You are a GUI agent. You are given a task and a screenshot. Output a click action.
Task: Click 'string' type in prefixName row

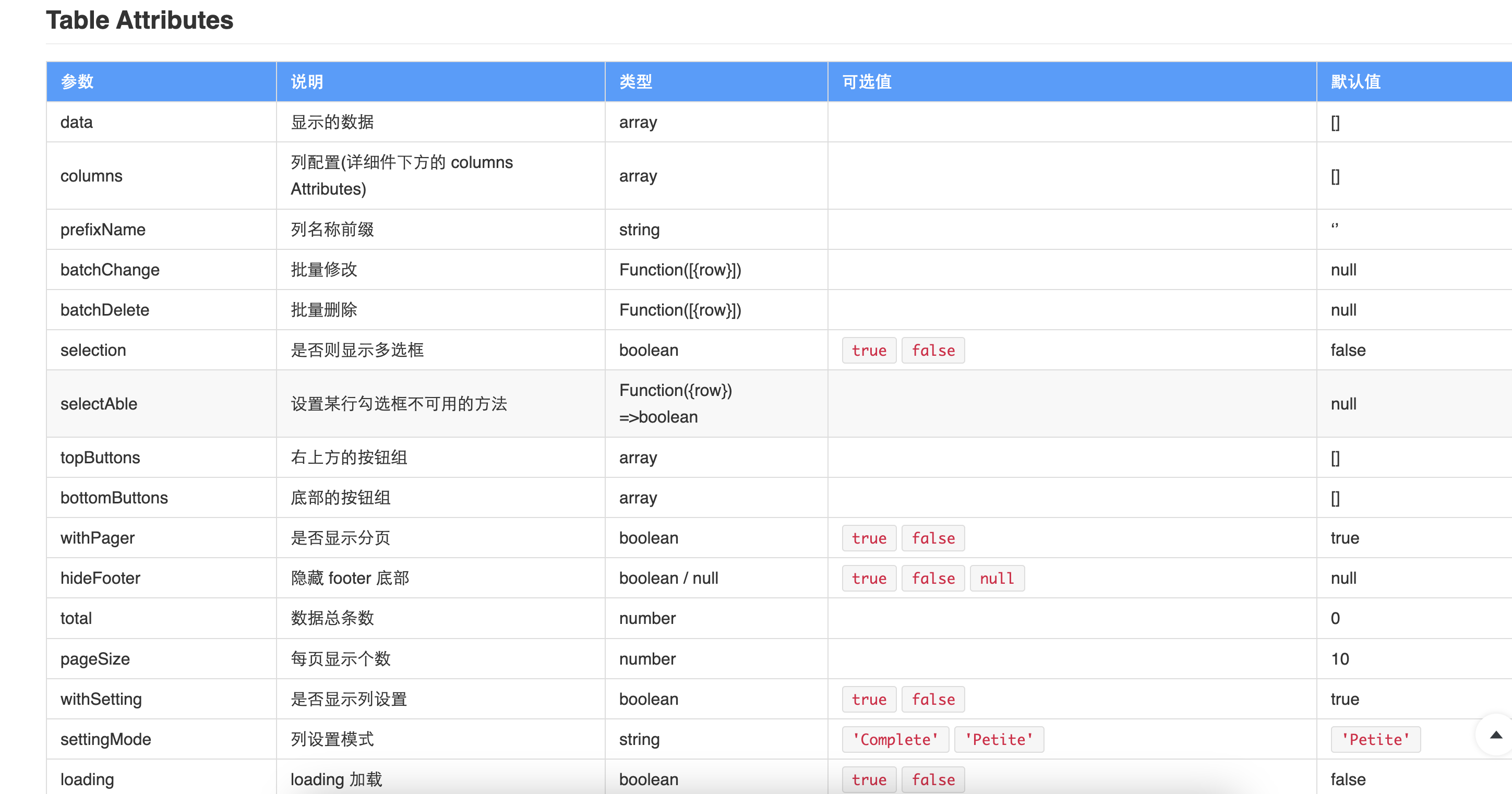[639, 230]
